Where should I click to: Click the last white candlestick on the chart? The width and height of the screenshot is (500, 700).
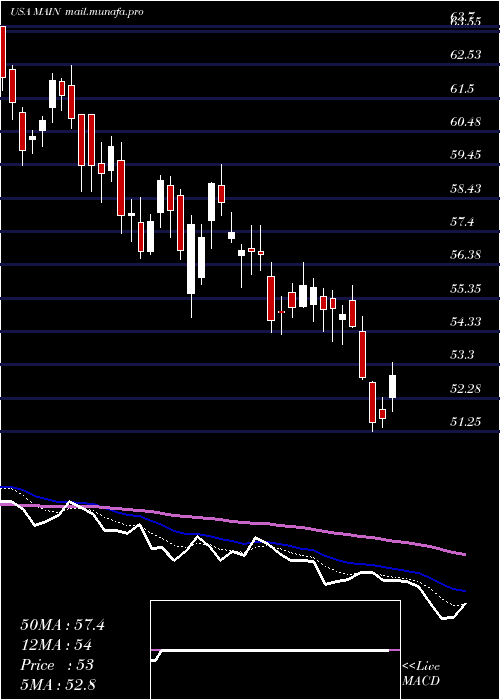tap(393, 386)
